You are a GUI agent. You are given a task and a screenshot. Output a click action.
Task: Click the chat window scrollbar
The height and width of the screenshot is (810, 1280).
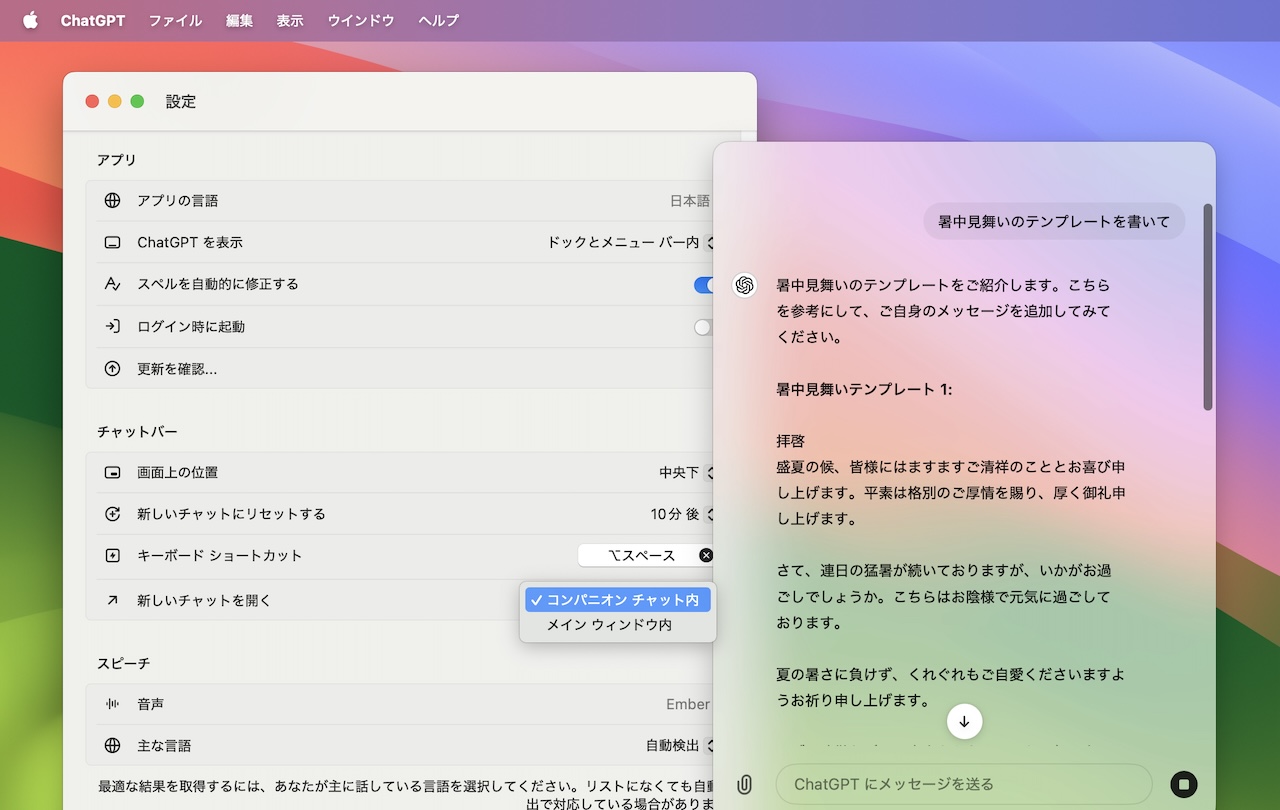click(1208, 307)
